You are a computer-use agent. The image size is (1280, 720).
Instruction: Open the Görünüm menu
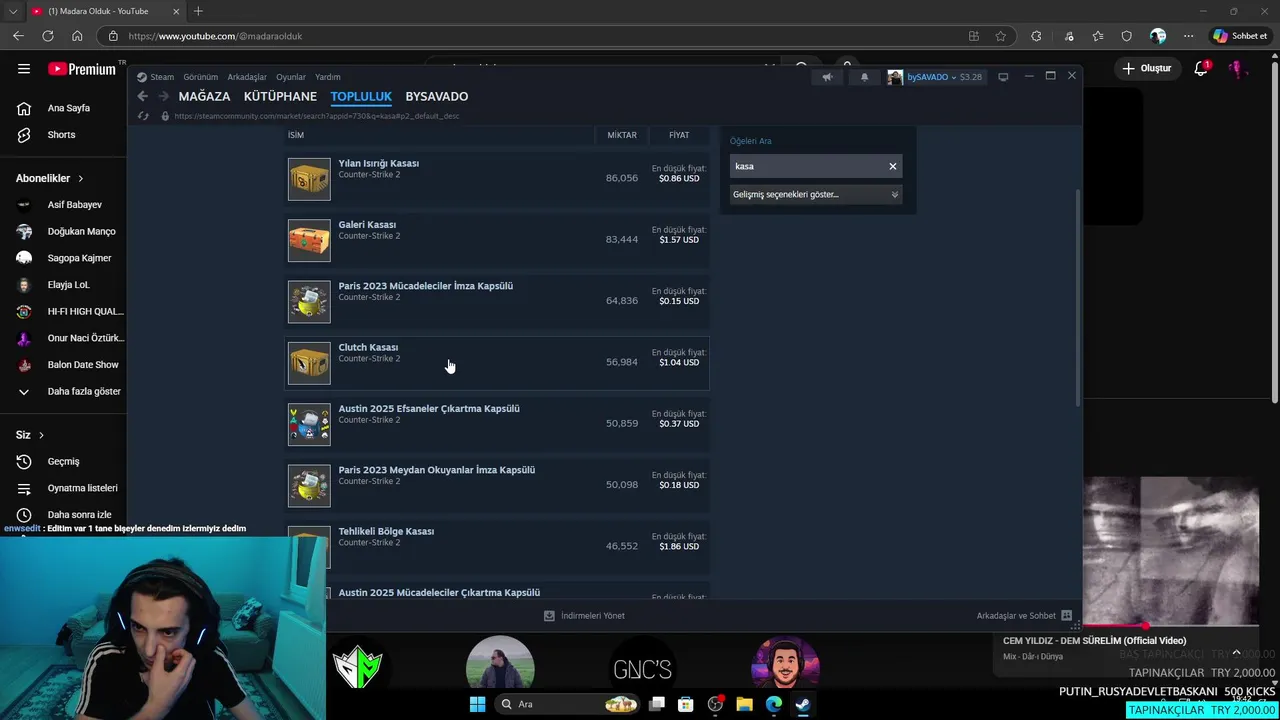201,77
